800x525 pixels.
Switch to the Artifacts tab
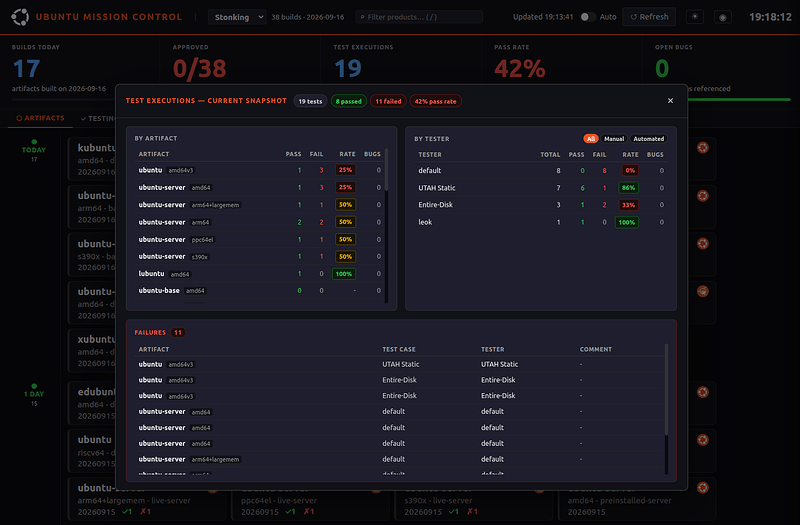(x=40, y=118)
